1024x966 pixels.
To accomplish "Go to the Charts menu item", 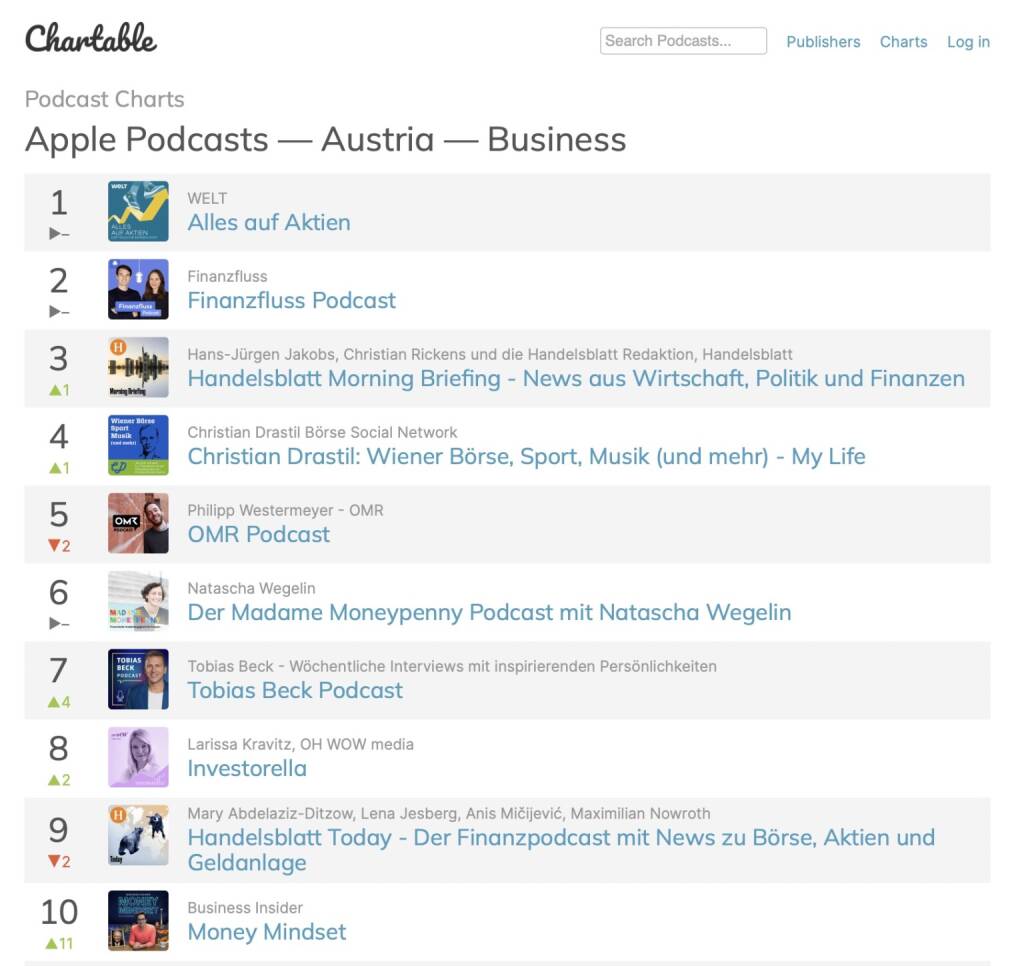I will (903, 42).
